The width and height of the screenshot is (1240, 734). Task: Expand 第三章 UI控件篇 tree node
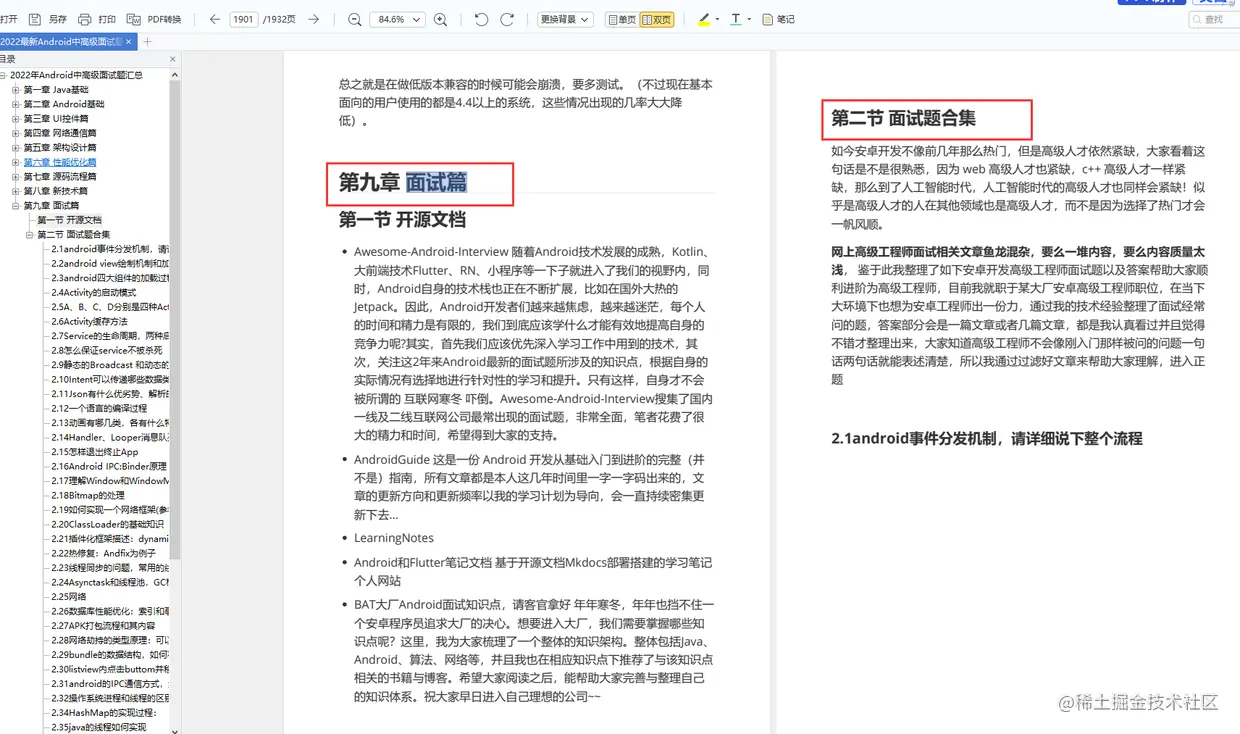coord(16,118)
